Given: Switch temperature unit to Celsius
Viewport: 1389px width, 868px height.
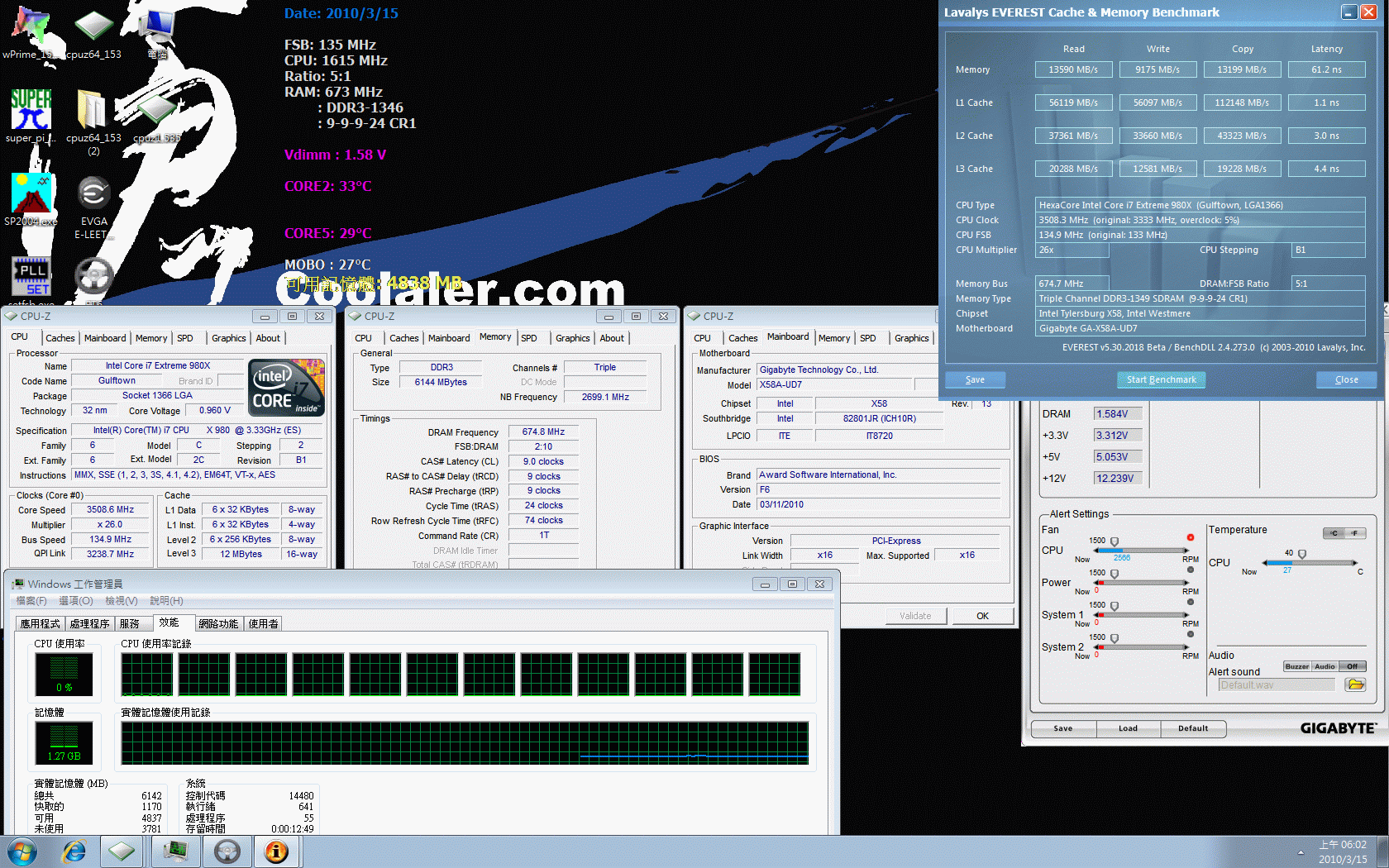Looking at the screenshot, I should (1334, 533).
